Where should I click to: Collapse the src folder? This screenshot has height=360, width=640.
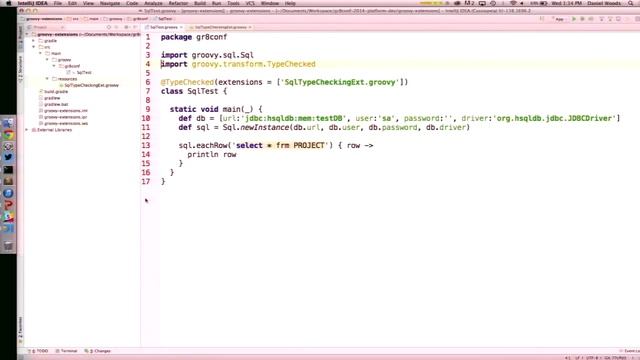pyautogui.click(x=34, y=47)
